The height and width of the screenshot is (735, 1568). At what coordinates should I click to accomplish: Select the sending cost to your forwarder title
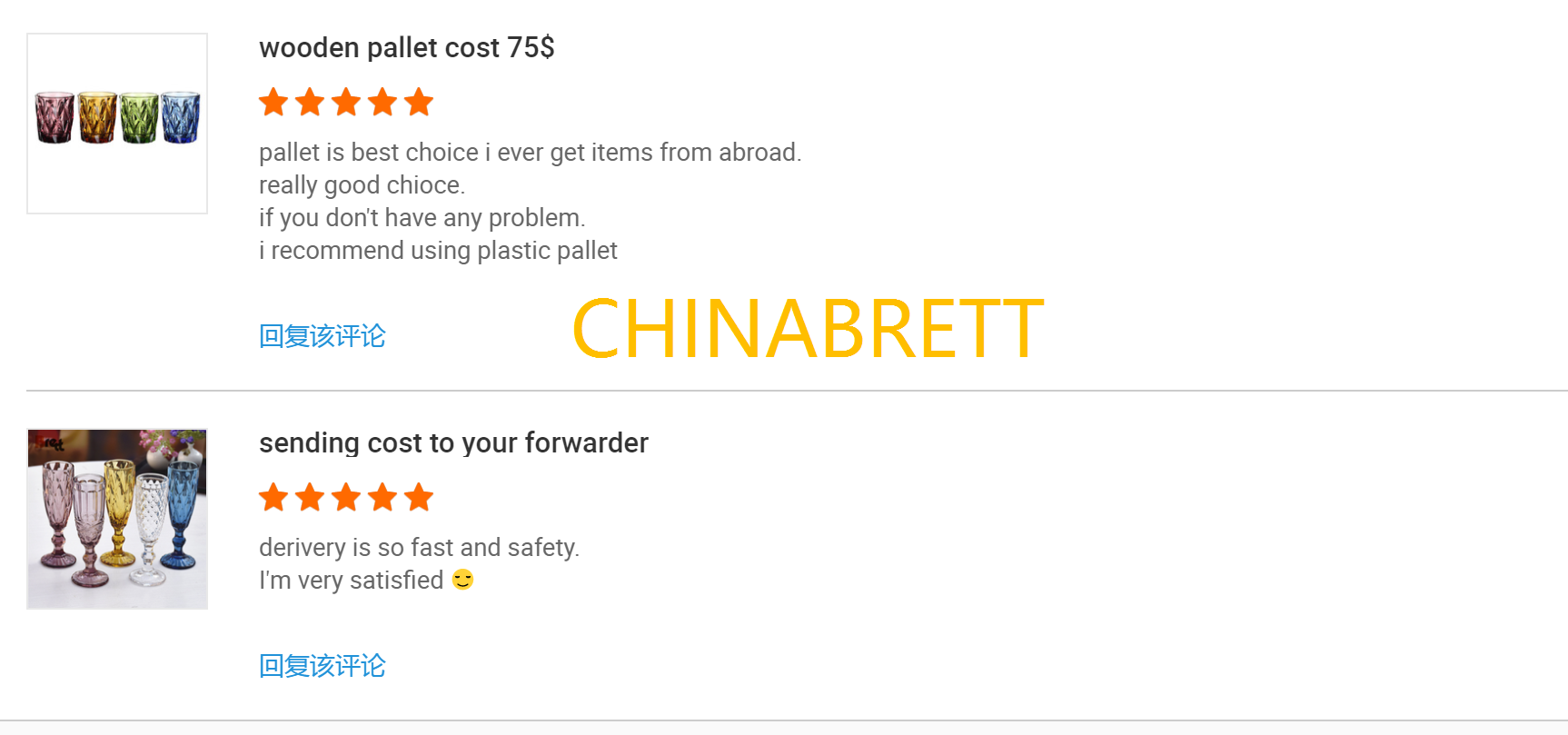(452, 443)
